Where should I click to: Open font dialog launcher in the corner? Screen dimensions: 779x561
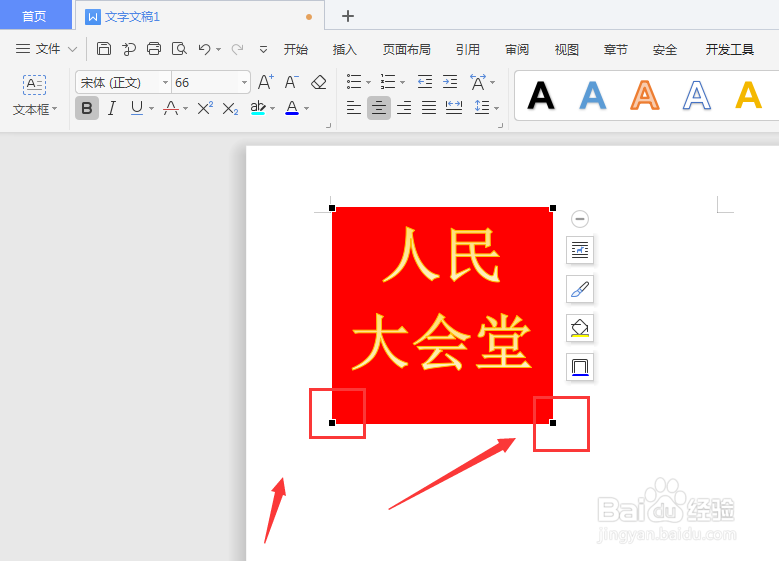(x=328, y=126)
